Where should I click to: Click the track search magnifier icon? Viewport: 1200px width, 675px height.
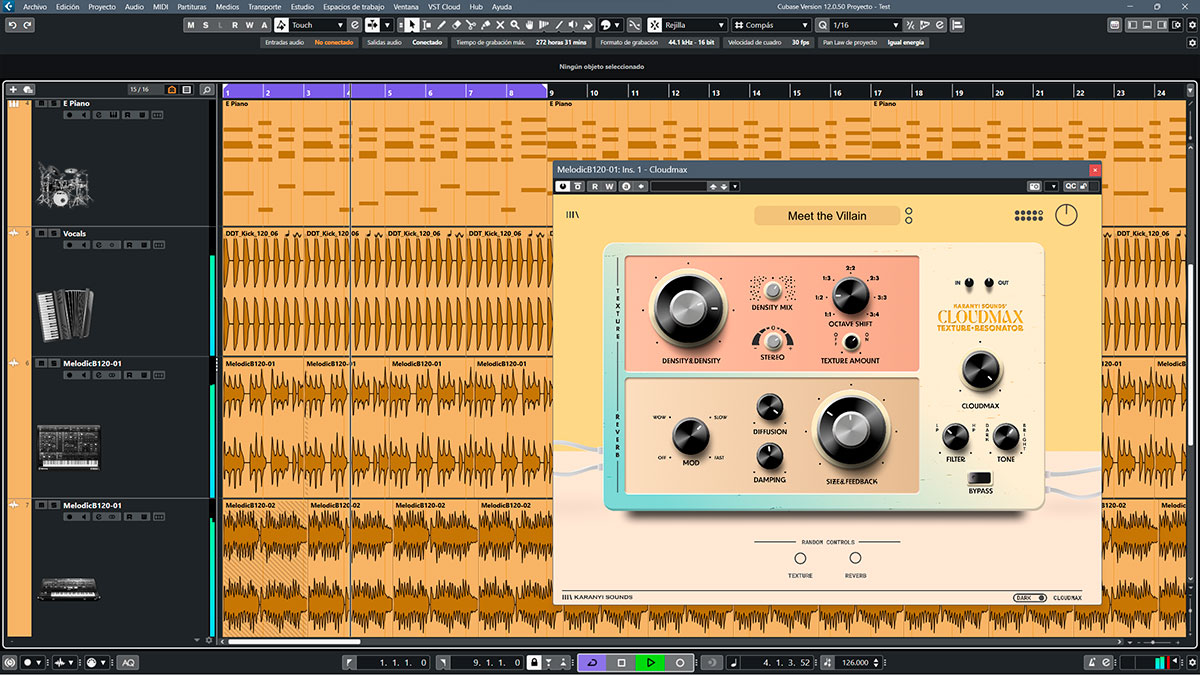tap(207, 90)
